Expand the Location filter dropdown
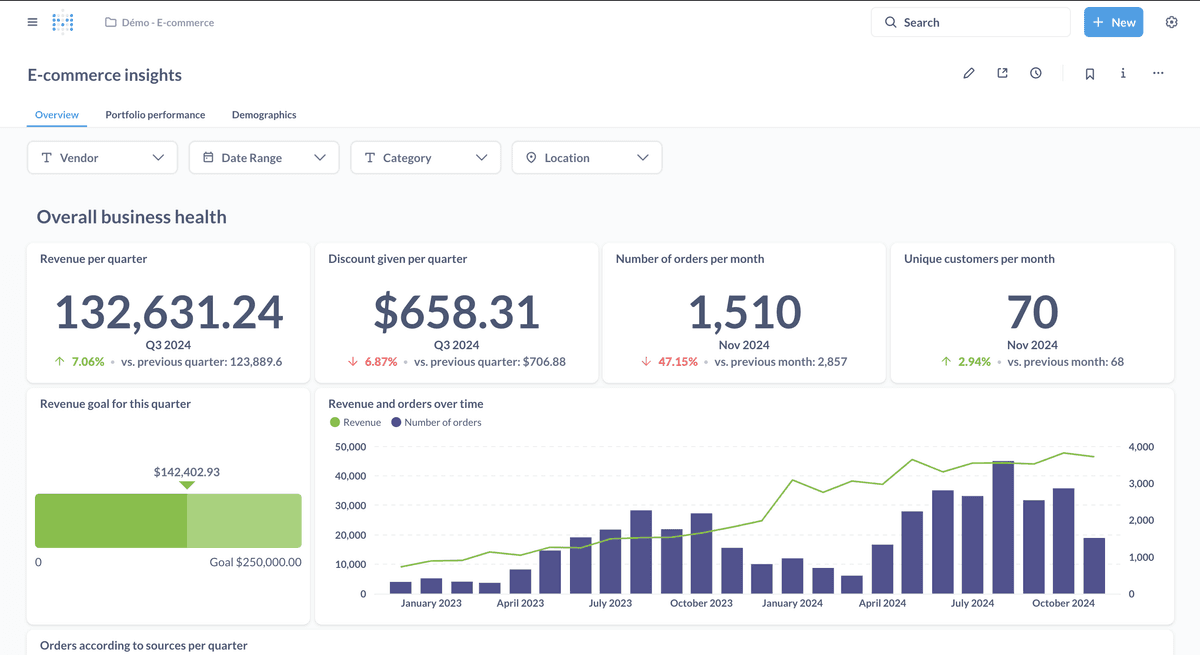The width and height of the screenshot is (1200, 655). (587, 158)
